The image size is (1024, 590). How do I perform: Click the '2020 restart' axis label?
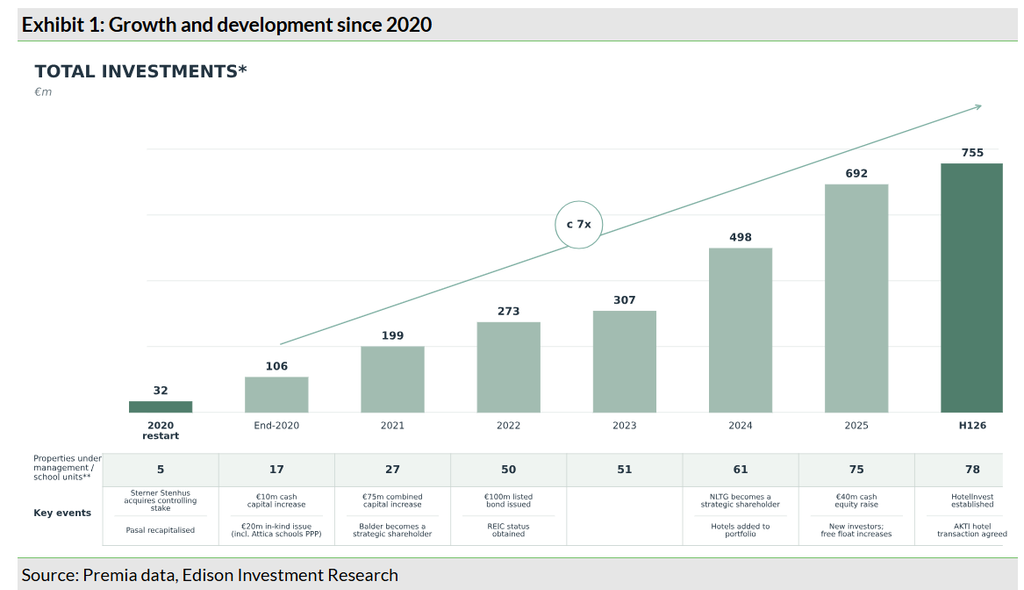pos(161,431)
